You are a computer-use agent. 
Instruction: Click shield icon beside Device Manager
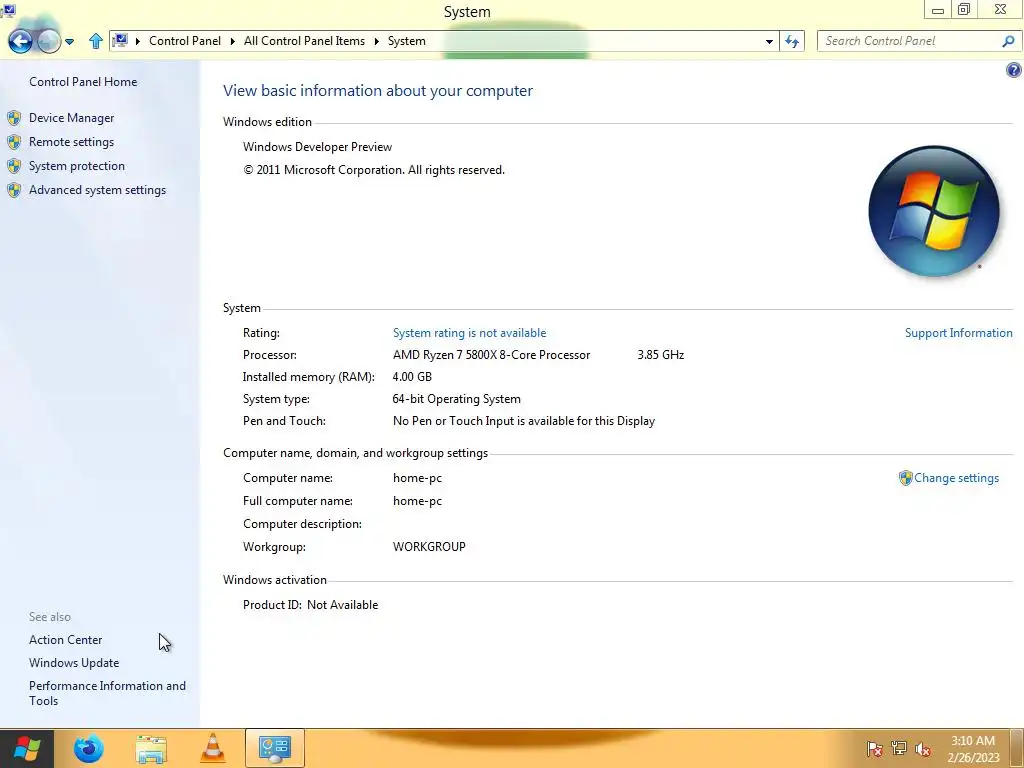[14, 118]
